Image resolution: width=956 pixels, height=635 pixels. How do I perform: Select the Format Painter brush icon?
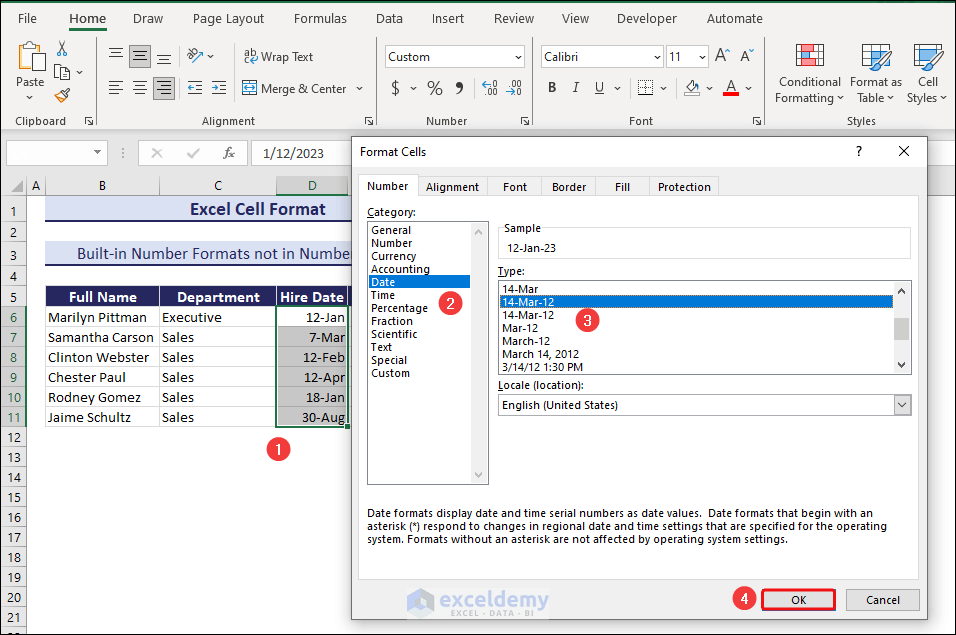click(x=62, y=95)
